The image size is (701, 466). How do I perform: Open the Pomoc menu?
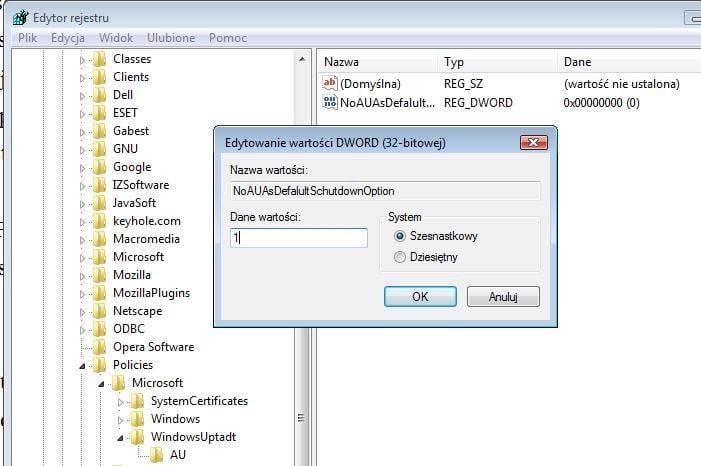(x=228, y=38)
